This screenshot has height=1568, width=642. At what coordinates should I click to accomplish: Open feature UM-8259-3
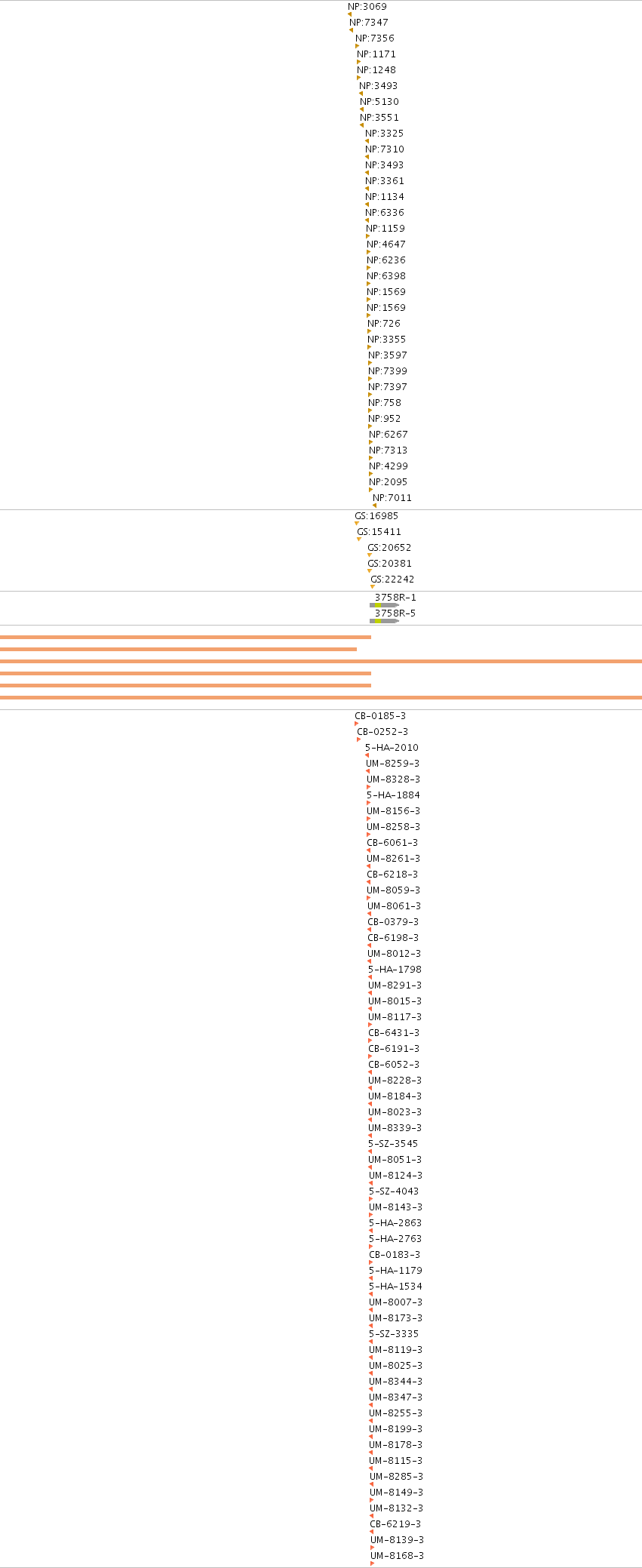coord(393,764)
